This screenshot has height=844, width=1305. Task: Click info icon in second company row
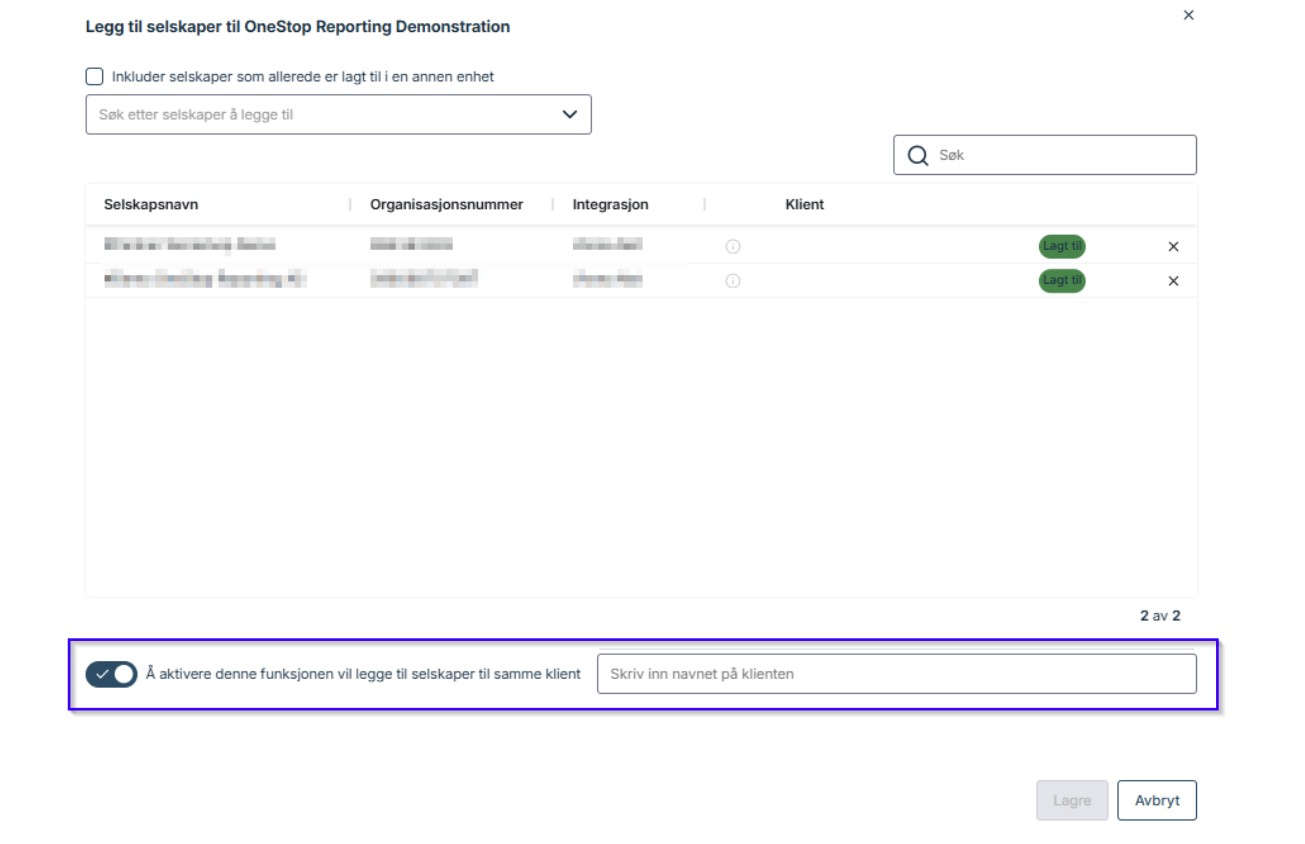coord(733,281)
